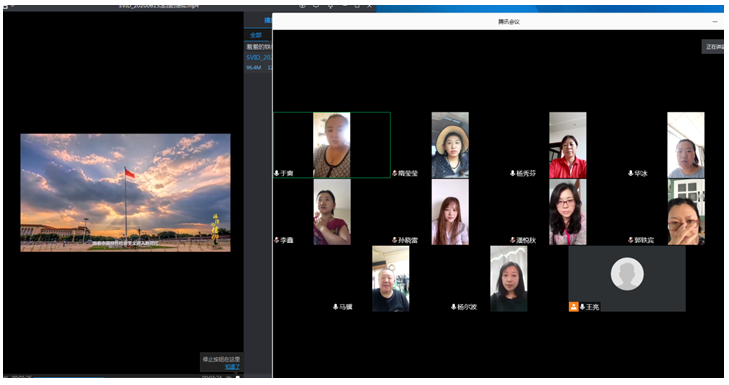Select the green-bordered active speaker video tile

pos(332,145)
